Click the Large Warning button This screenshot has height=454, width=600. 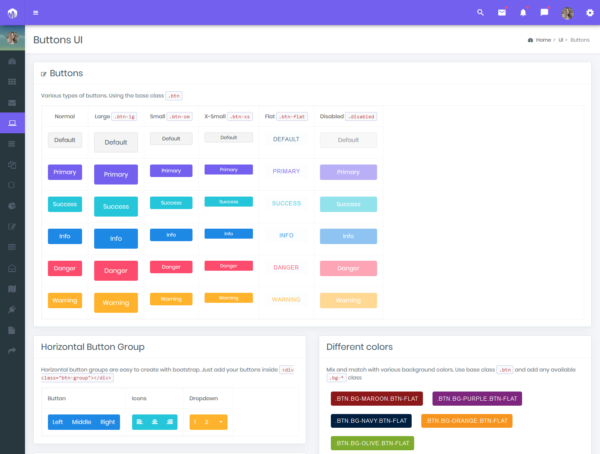116,303
